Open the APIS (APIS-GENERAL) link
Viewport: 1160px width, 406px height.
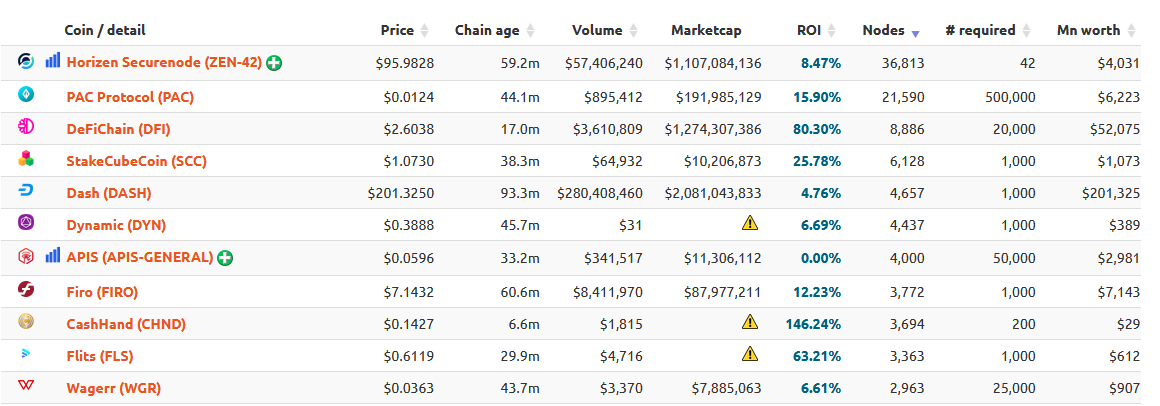(140, 257)
